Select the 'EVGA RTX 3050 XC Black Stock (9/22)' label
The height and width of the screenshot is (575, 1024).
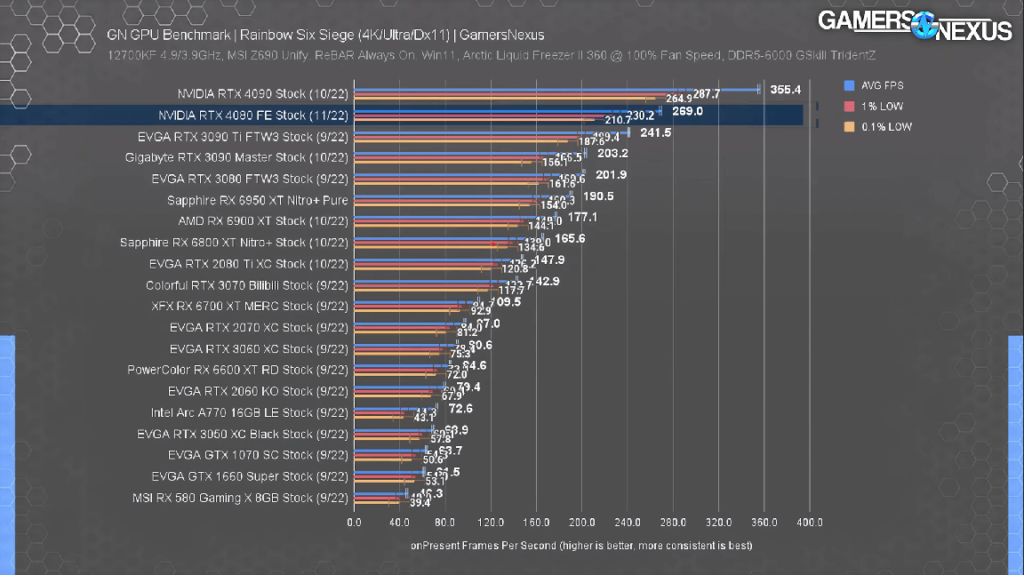243,435
